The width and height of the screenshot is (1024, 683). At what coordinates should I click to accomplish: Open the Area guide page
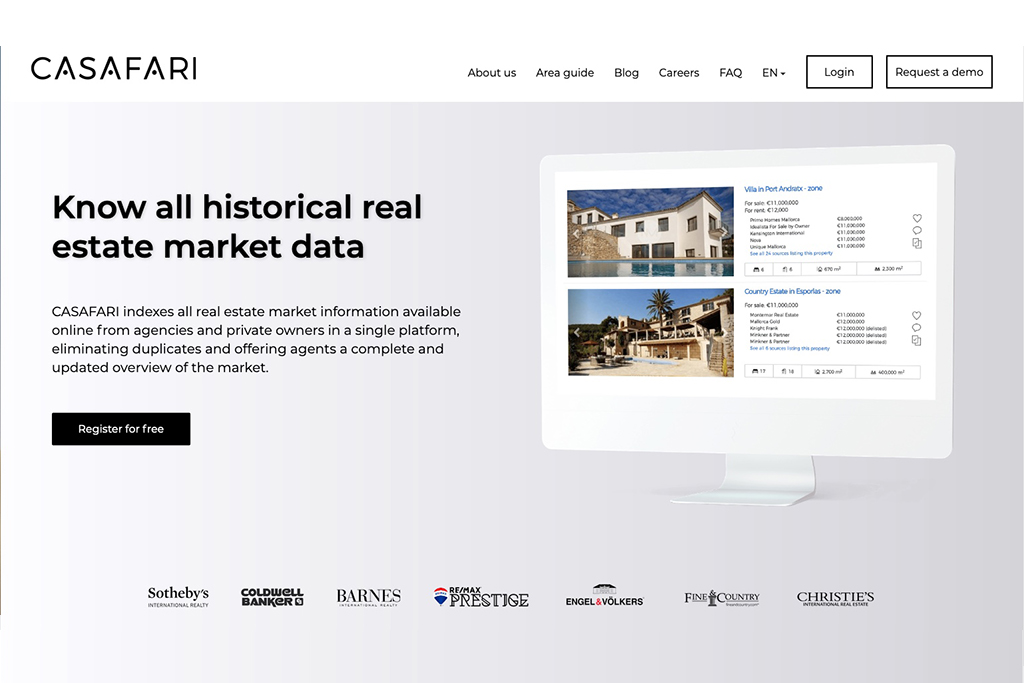click(565, 72)
